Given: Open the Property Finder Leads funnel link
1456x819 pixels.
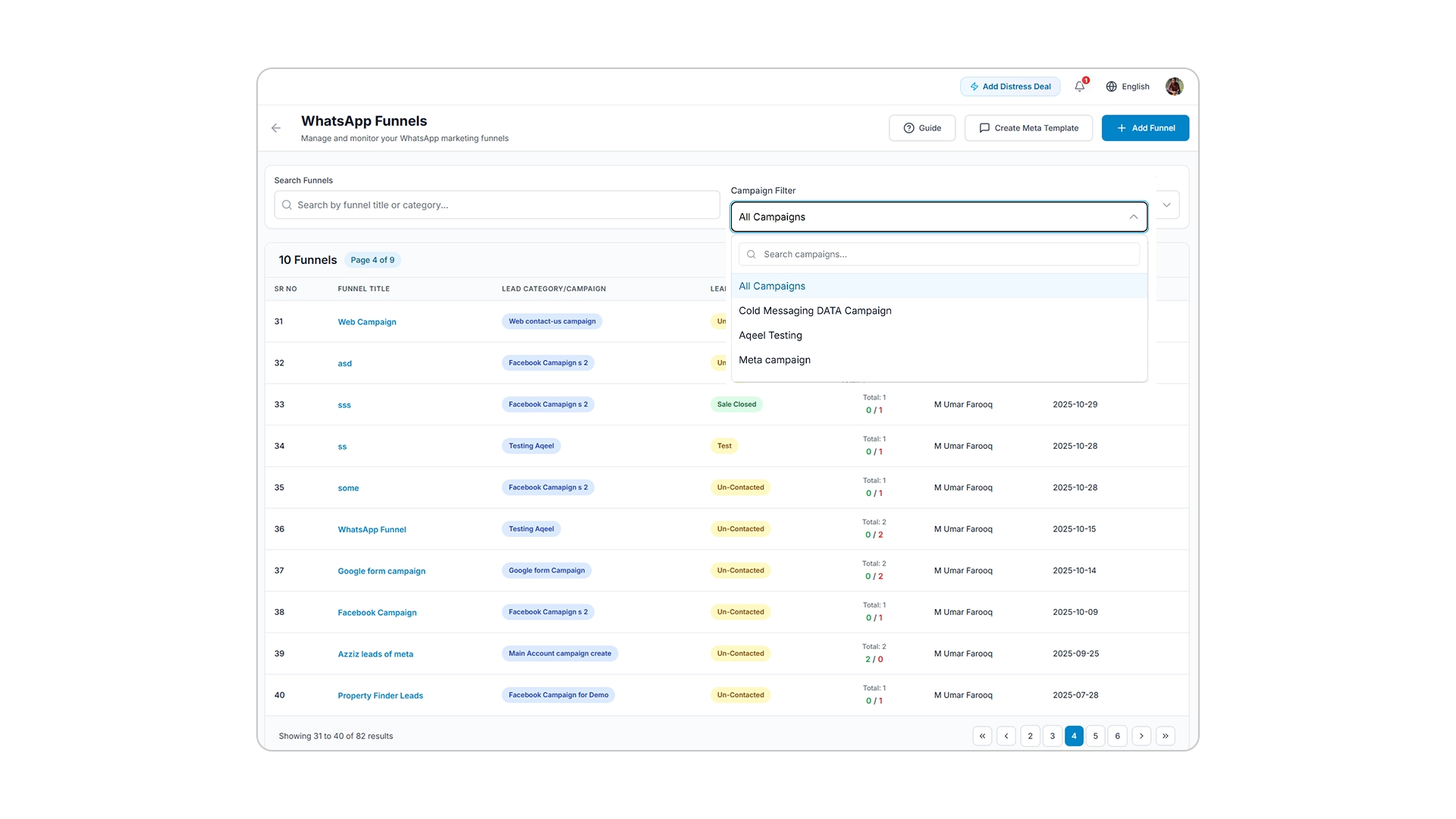Looking at the screenshot, I should tap(380, 695).
